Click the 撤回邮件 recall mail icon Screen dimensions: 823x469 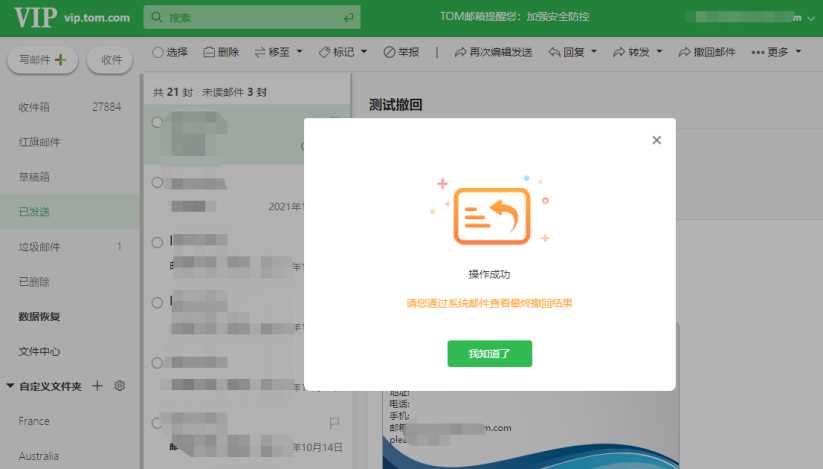(685, 52)
